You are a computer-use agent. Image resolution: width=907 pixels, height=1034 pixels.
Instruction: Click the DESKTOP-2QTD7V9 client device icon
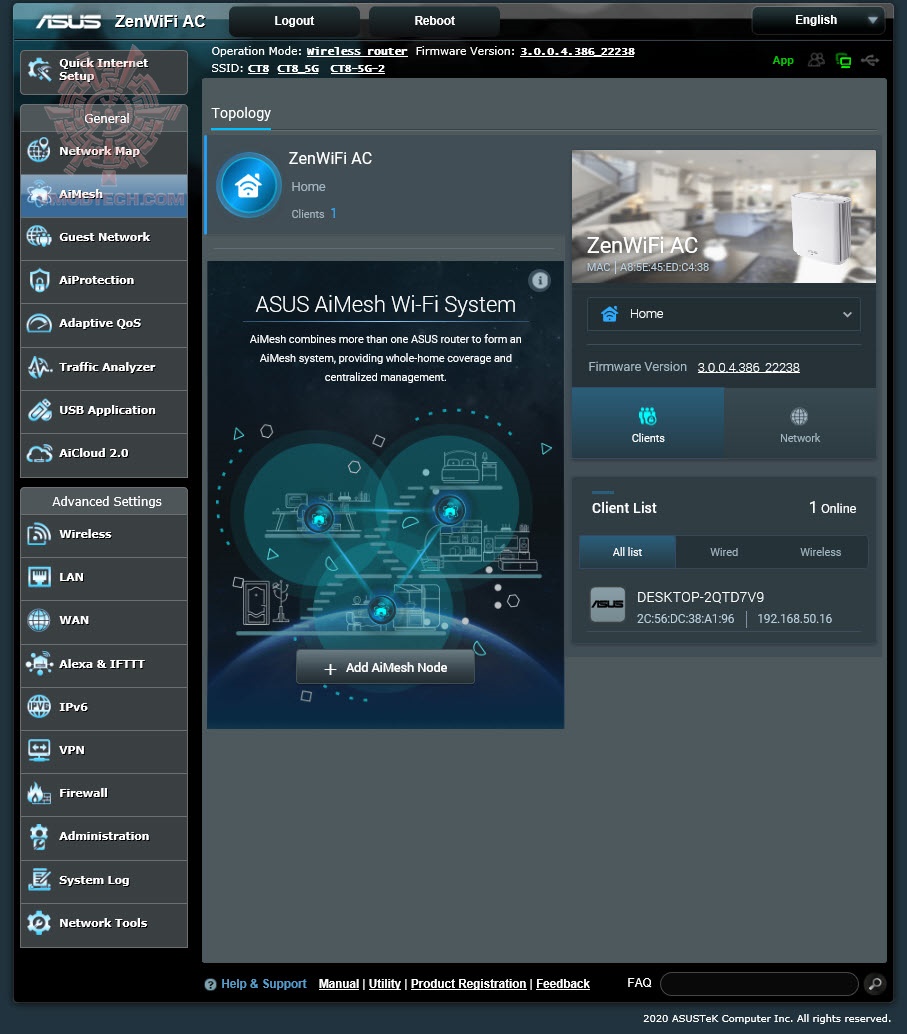pos(608,605)
